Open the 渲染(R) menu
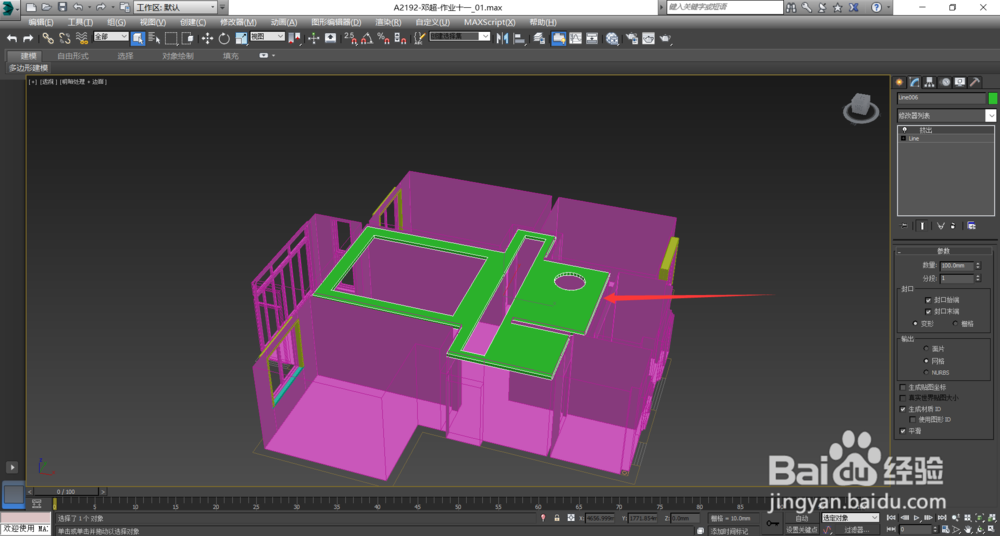The height and width of the screenshot is (536, 1000). coord(388,22)
